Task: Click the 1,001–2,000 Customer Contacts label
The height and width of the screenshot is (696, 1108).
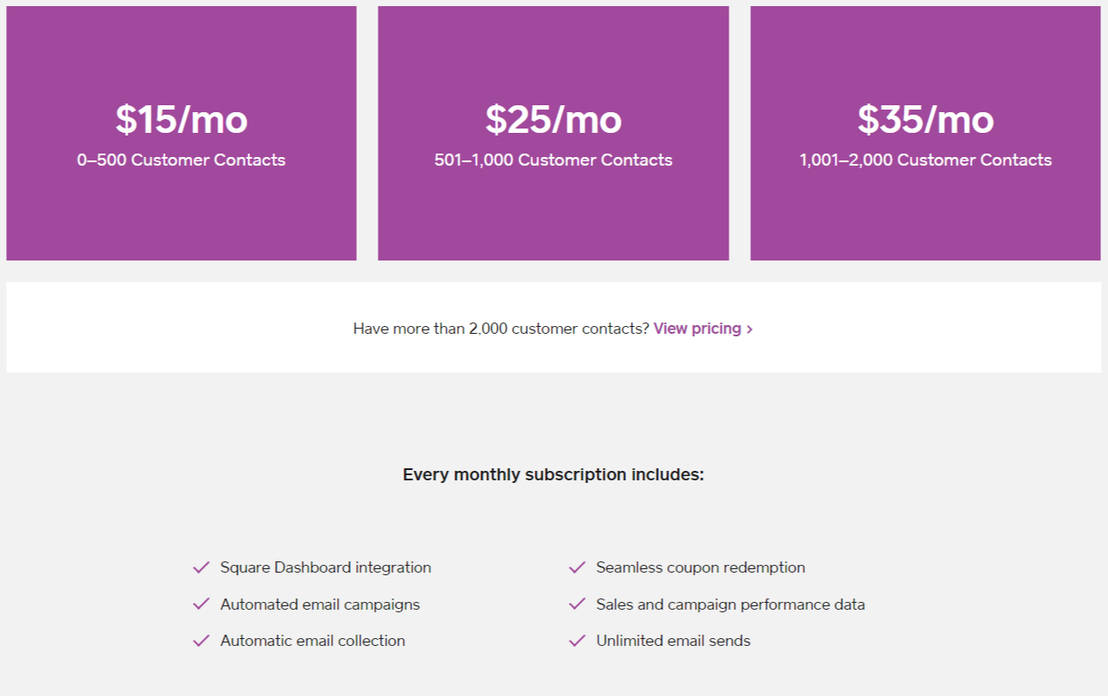Action: pos(925,160)
